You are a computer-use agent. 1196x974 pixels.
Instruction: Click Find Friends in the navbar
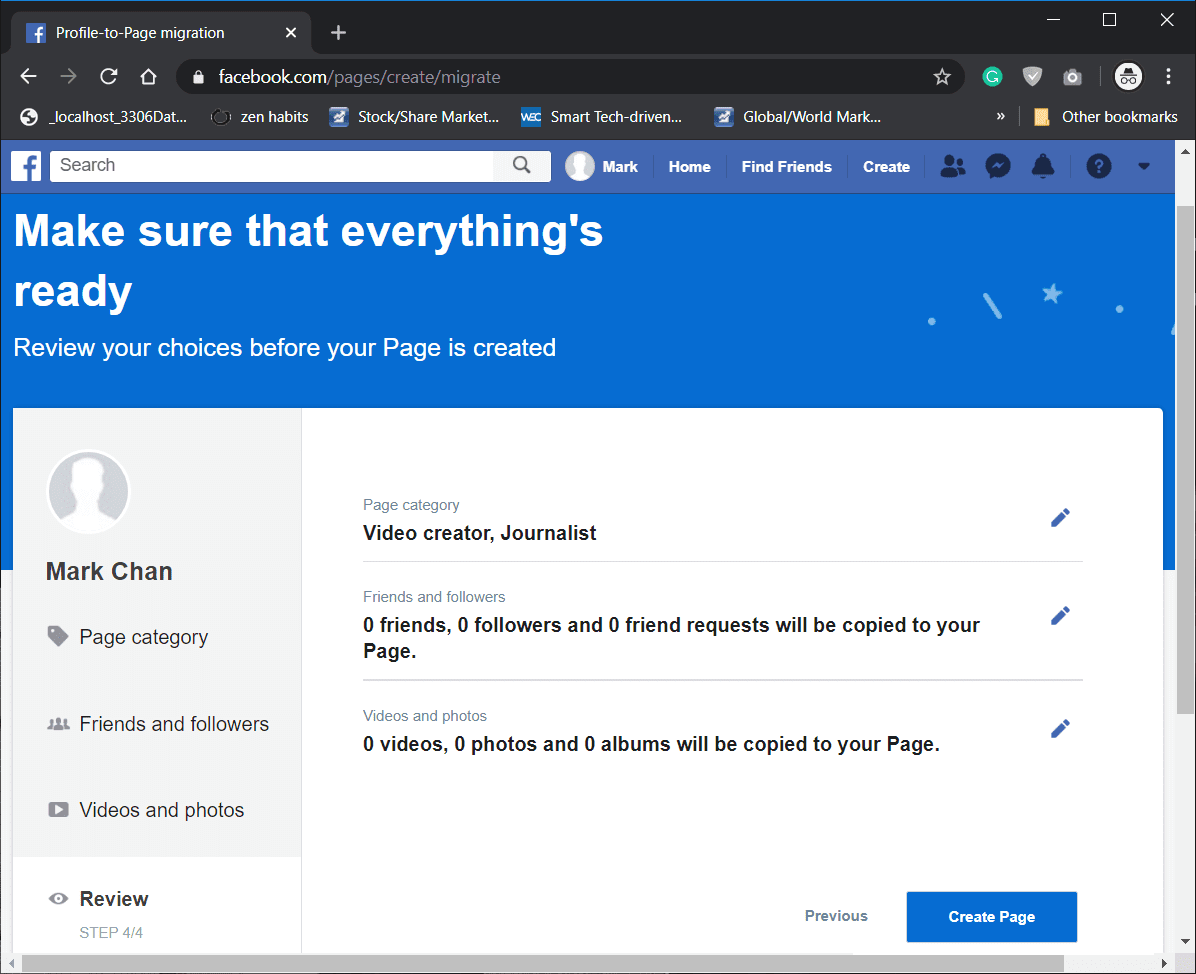(786, 167)
